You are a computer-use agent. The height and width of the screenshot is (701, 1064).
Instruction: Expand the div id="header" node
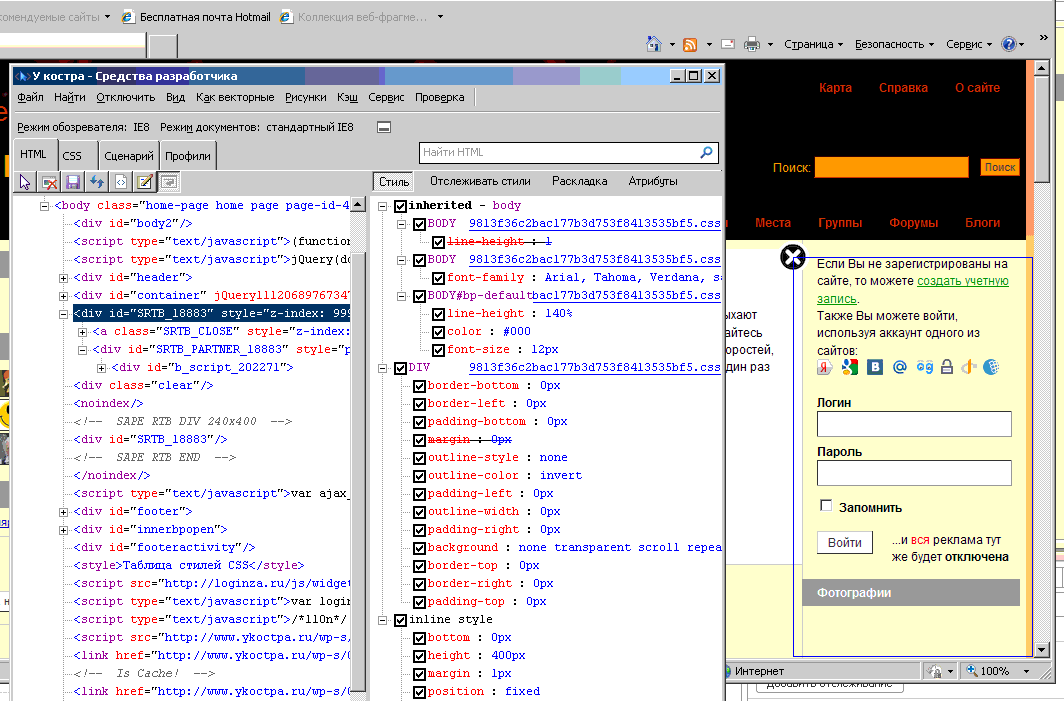click(64, 277)
